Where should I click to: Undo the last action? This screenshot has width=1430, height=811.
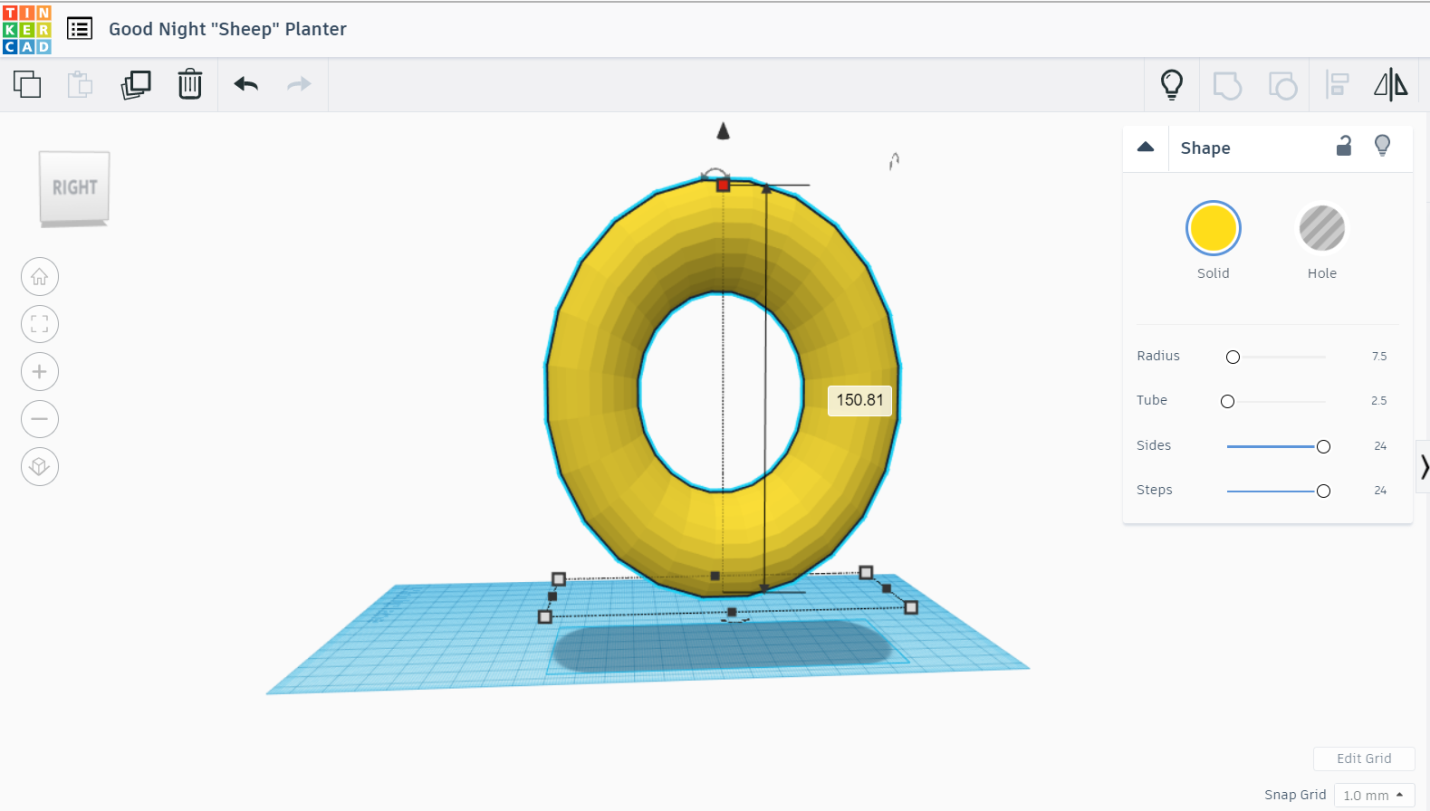click(246, 84)
